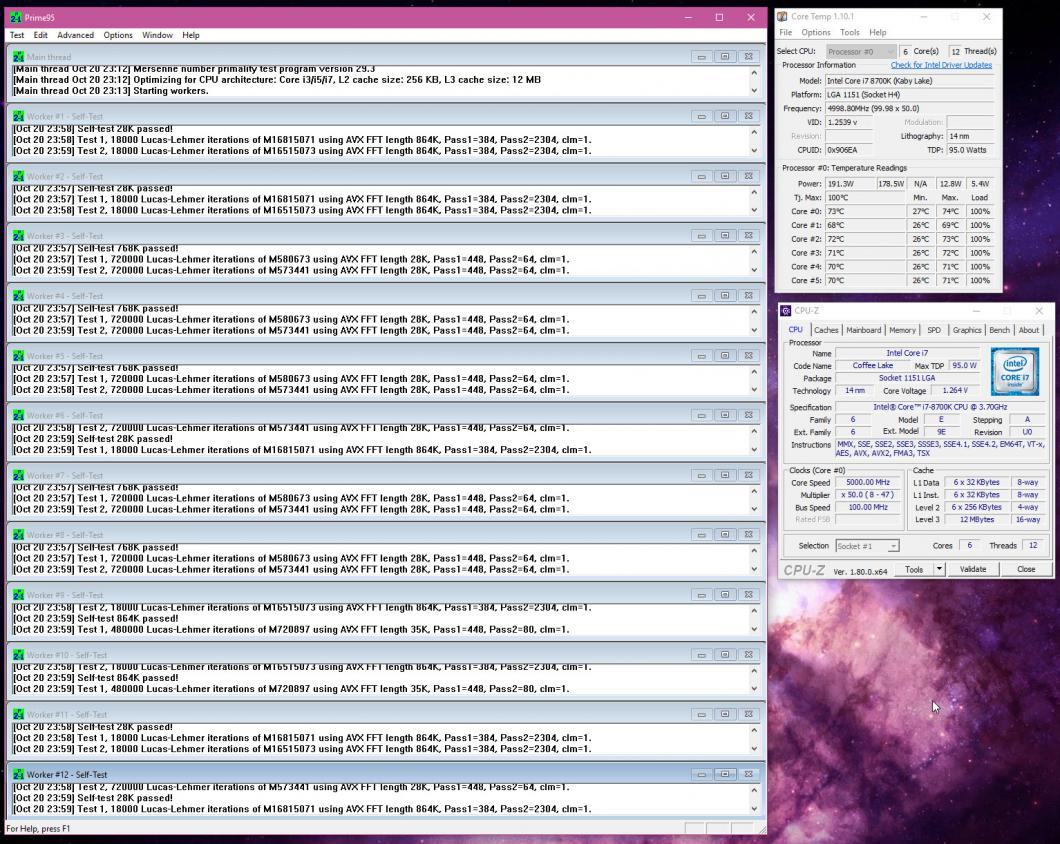Image resolution: width=1060 pixels, height=844 pixels.
Task: Open the Socket #1 selection dropdown
Action: [x=867, y=546]
